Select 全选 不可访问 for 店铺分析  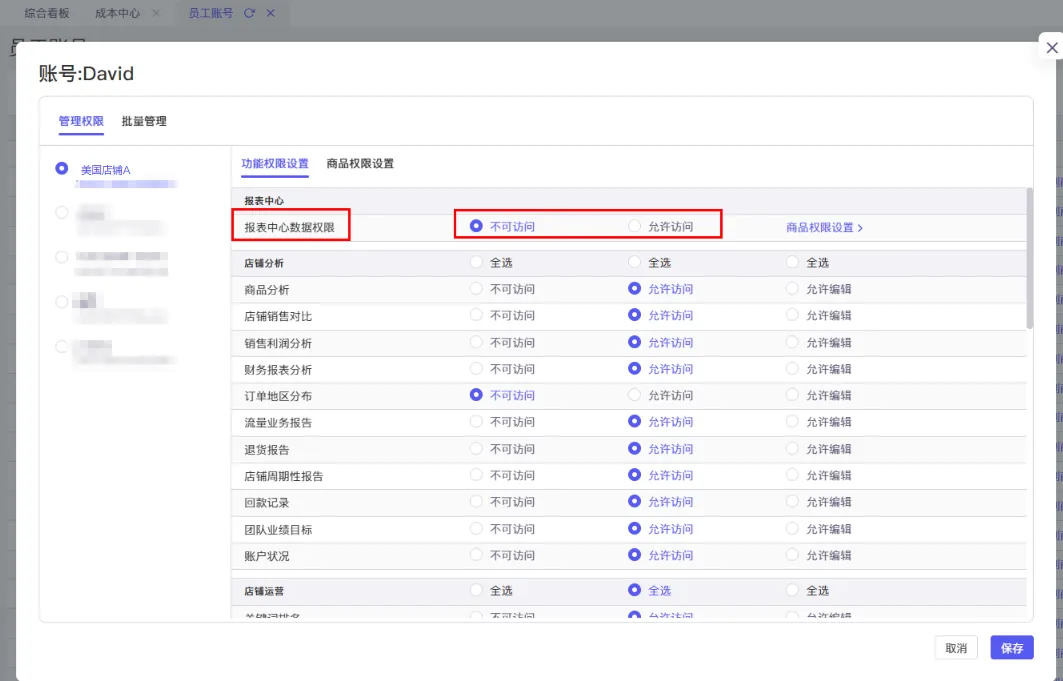pyautogui.click(x=476, y=262)
